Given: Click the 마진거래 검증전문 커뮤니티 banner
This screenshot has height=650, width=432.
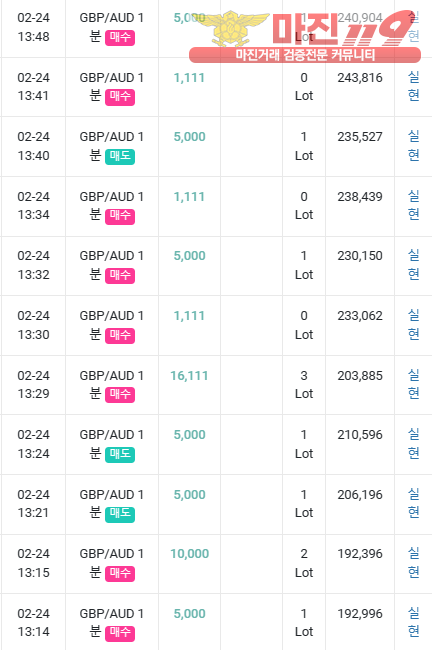Looking at the screenshot, I should 305,55.
